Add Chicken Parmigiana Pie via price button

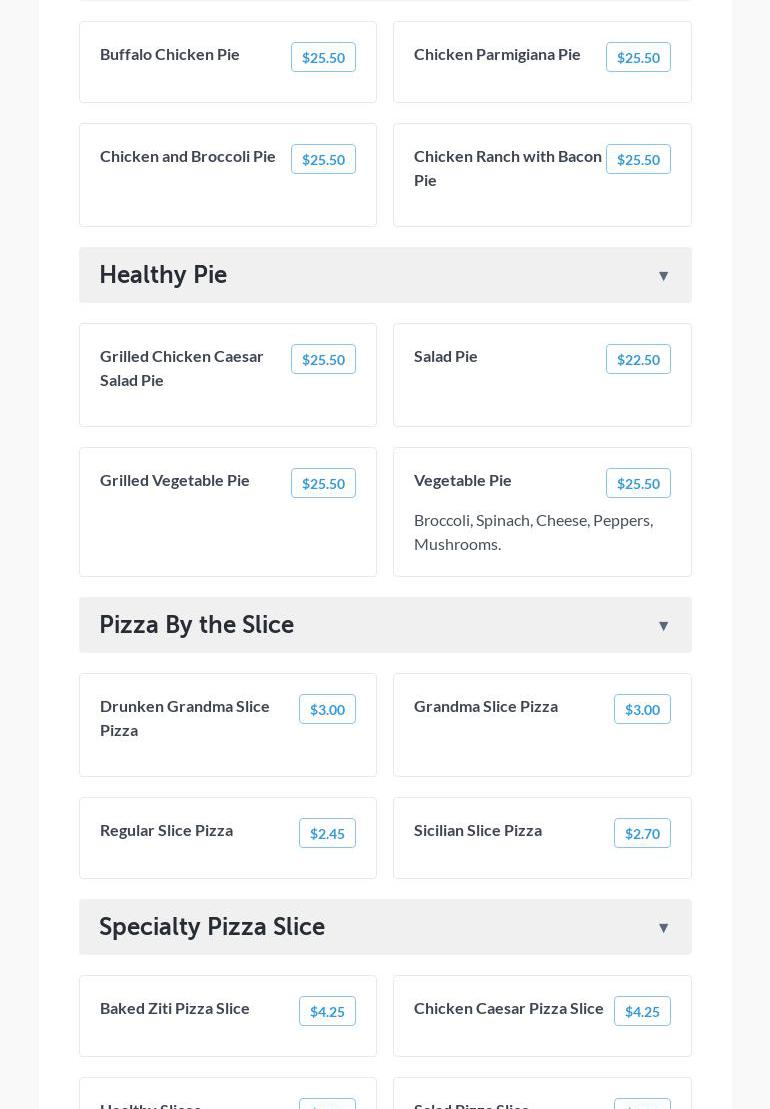638,58
